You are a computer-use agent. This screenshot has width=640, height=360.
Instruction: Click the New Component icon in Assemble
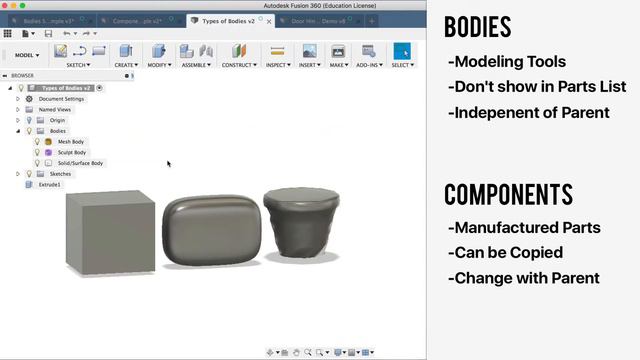click(187, 51)
